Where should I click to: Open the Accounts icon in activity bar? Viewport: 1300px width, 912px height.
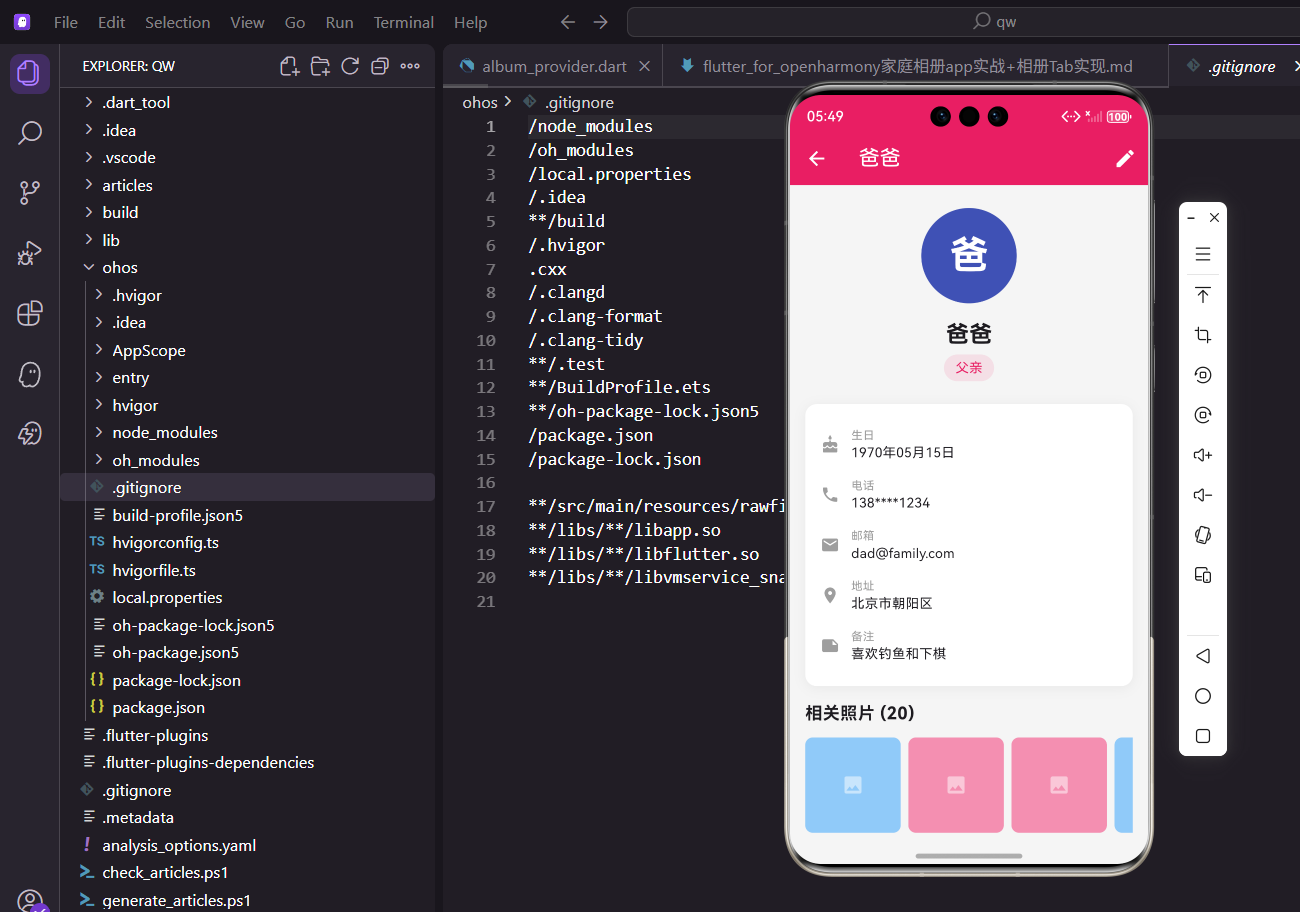[x=30, y=902]
